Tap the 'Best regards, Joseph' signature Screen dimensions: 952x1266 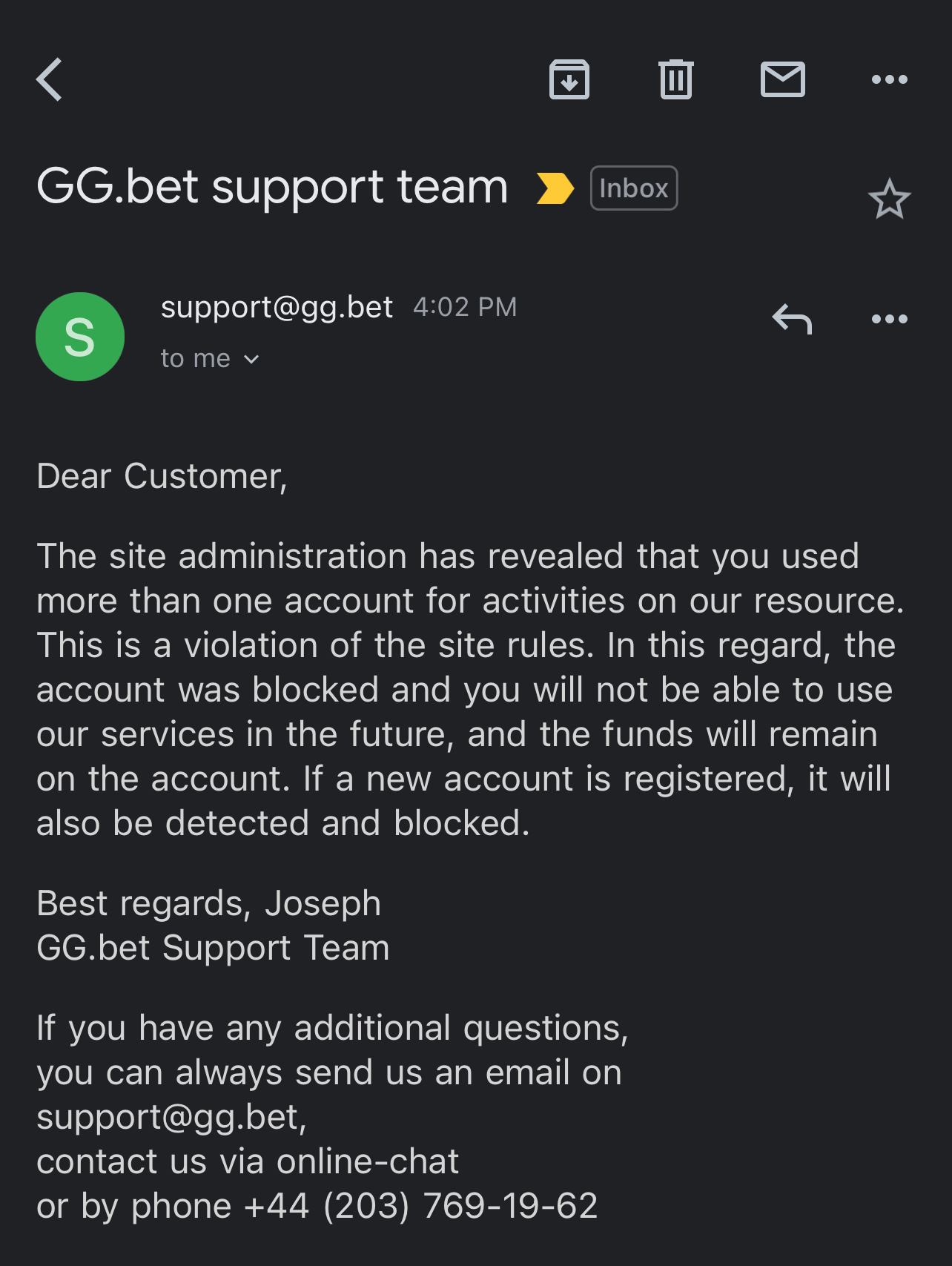pos(208,903)
